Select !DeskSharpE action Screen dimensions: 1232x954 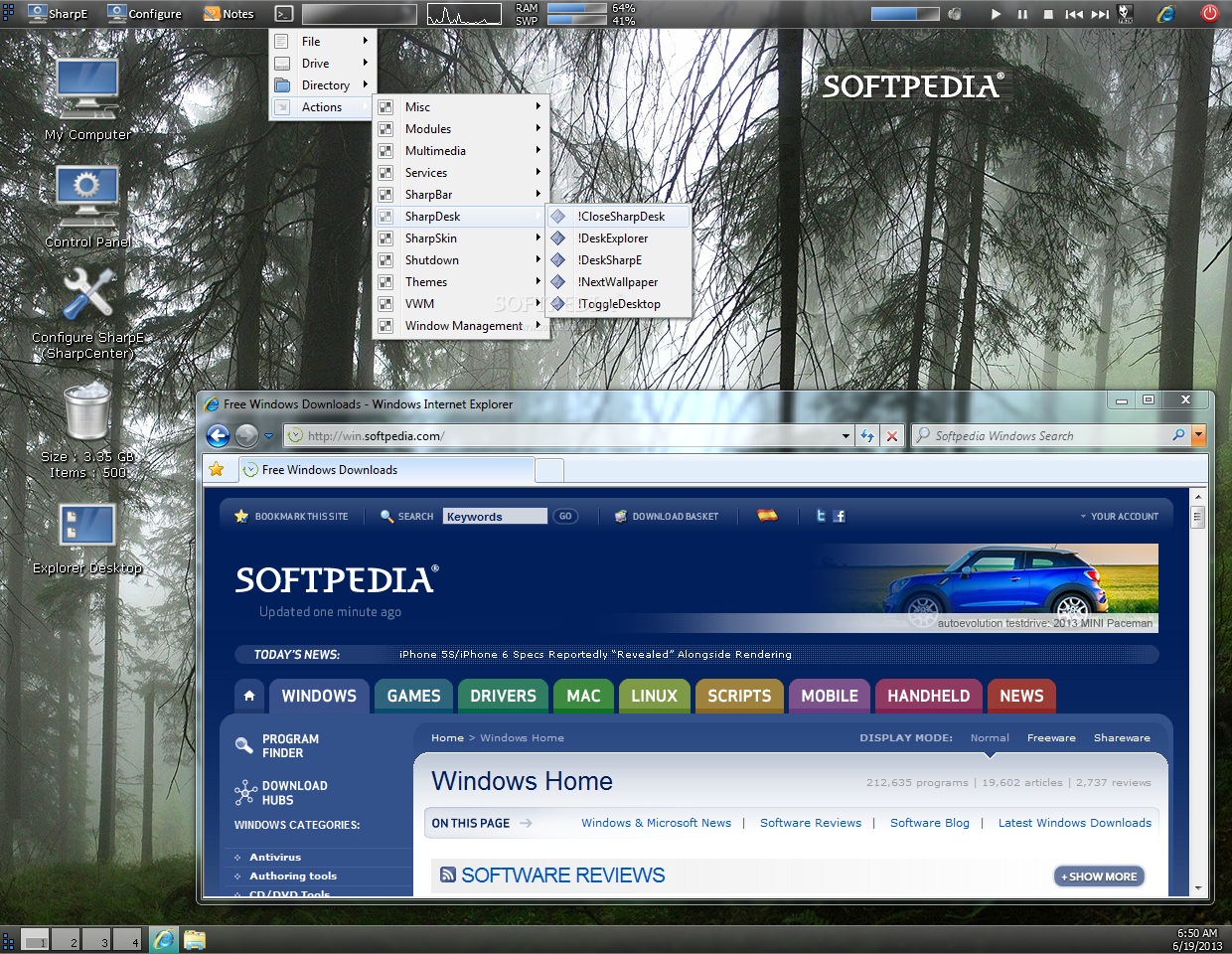[x=619, y=260]
